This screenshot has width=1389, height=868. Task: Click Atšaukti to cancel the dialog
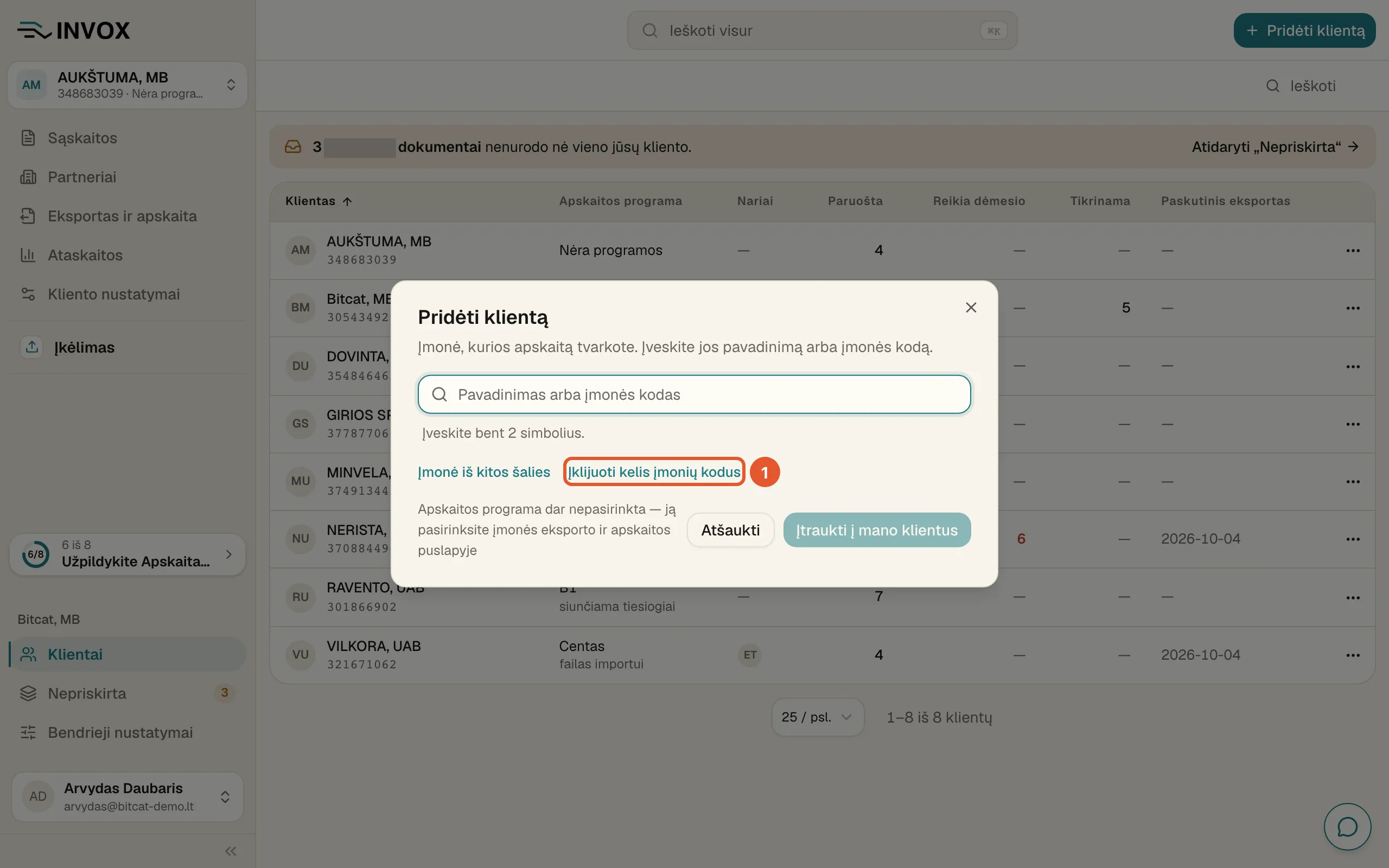[x=730, y=530]
